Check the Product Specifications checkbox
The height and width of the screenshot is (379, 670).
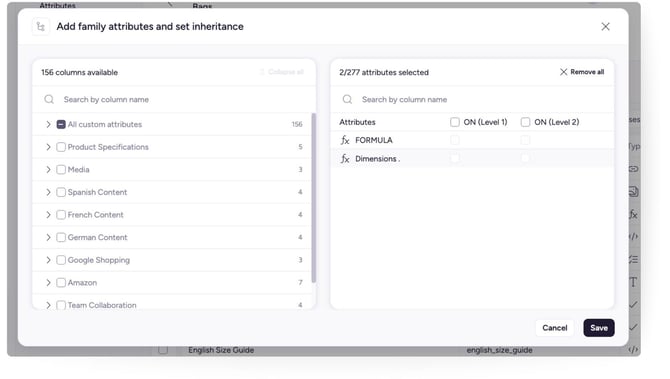click(x=61, y=147)
